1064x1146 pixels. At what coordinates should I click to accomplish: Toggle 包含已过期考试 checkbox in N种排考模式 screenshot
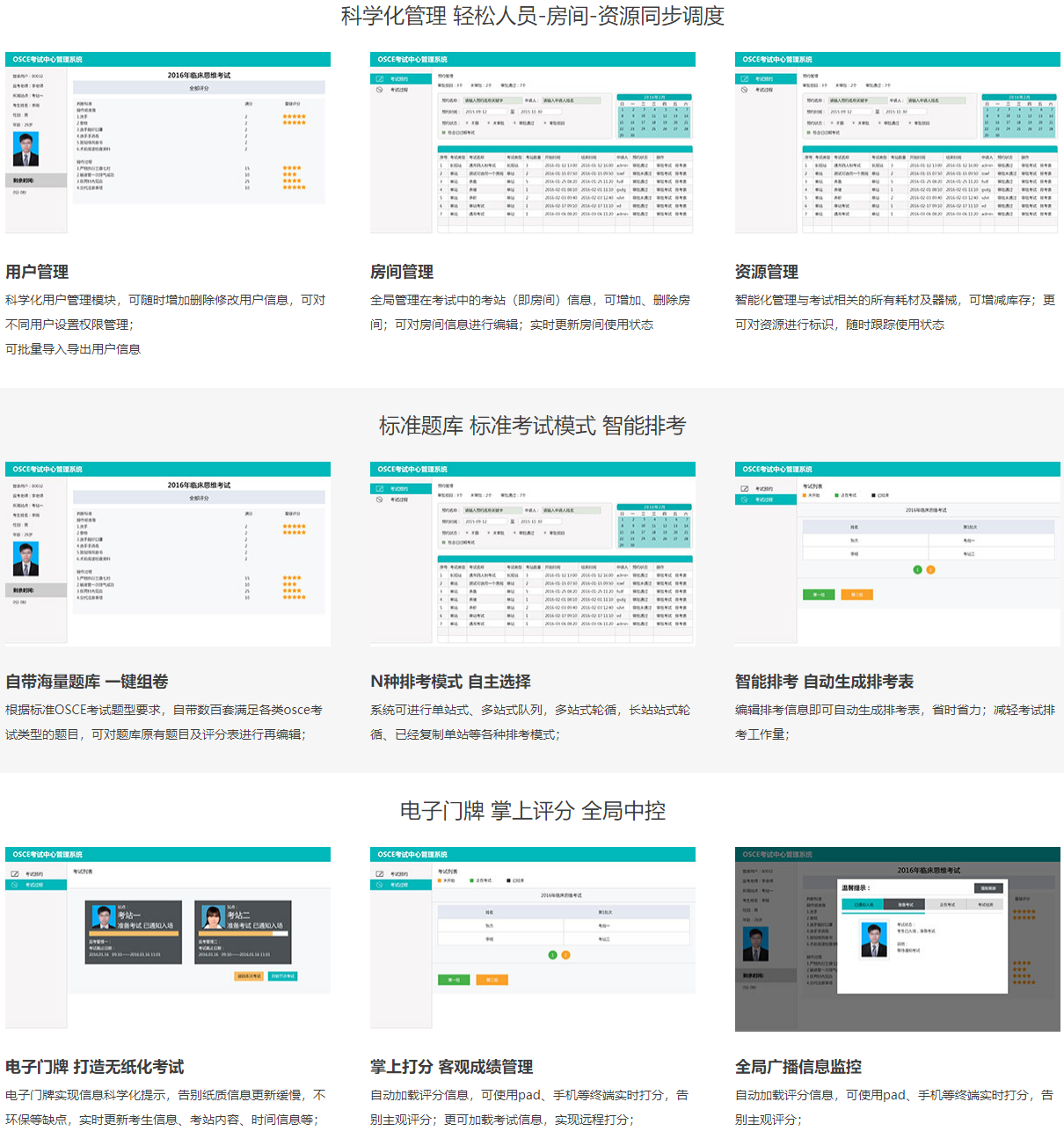coord(443,543)
